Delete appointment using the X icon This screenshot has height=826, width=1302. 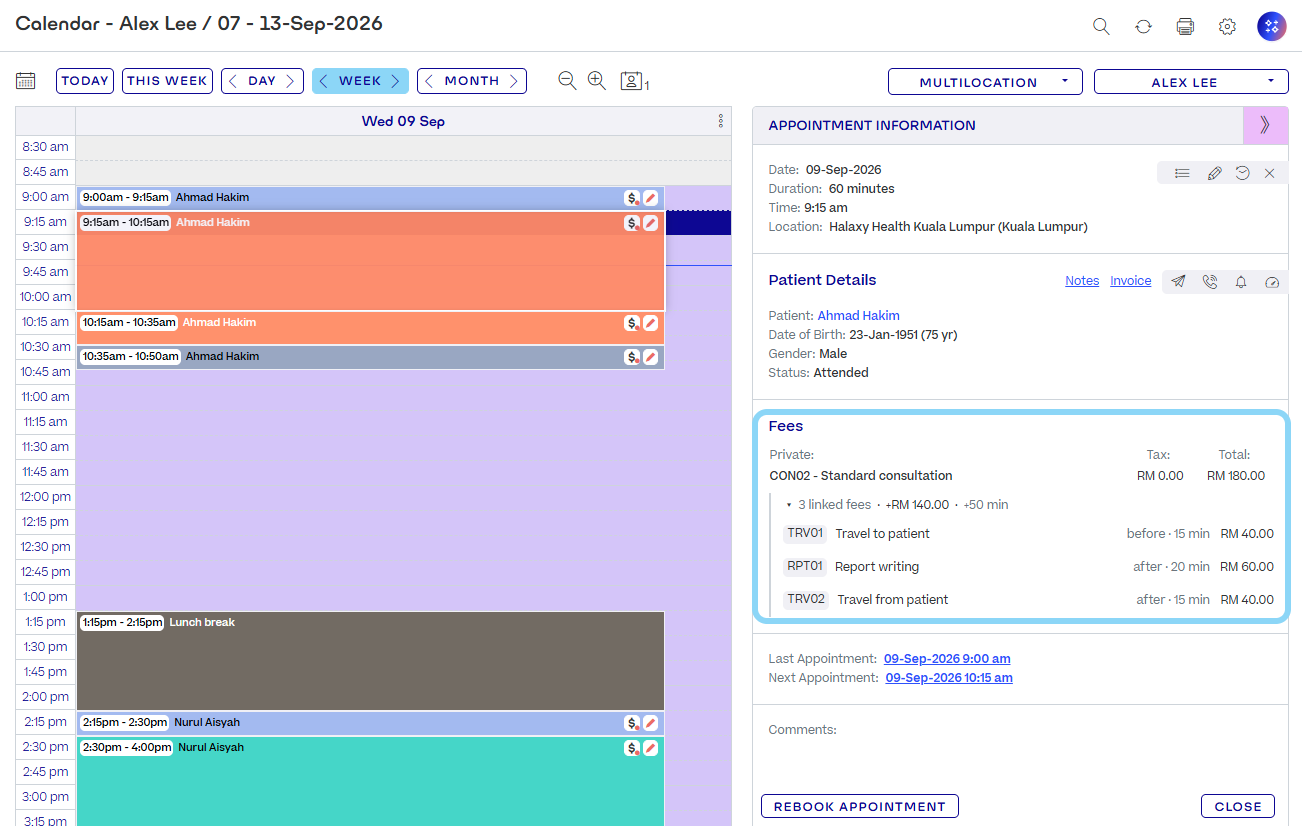tap(1270, 173)
